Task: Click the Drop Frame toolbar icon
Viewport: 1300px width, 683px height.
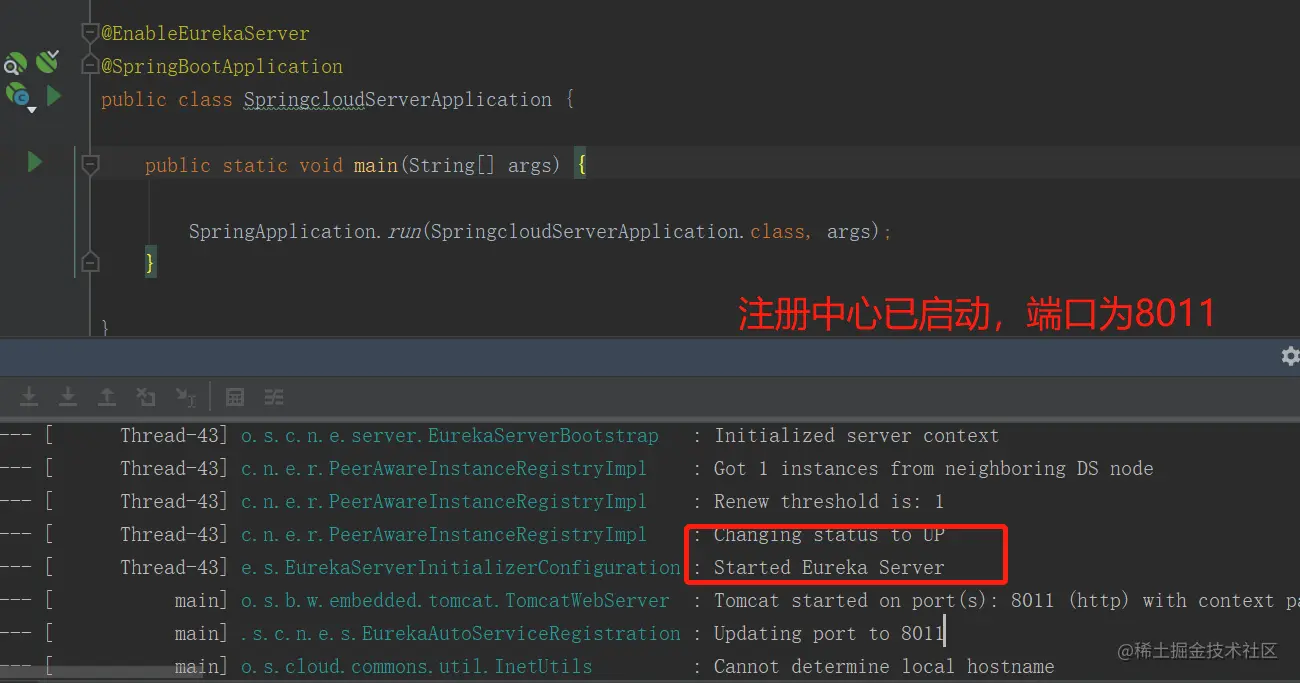Action: click(x=146, y=397)
